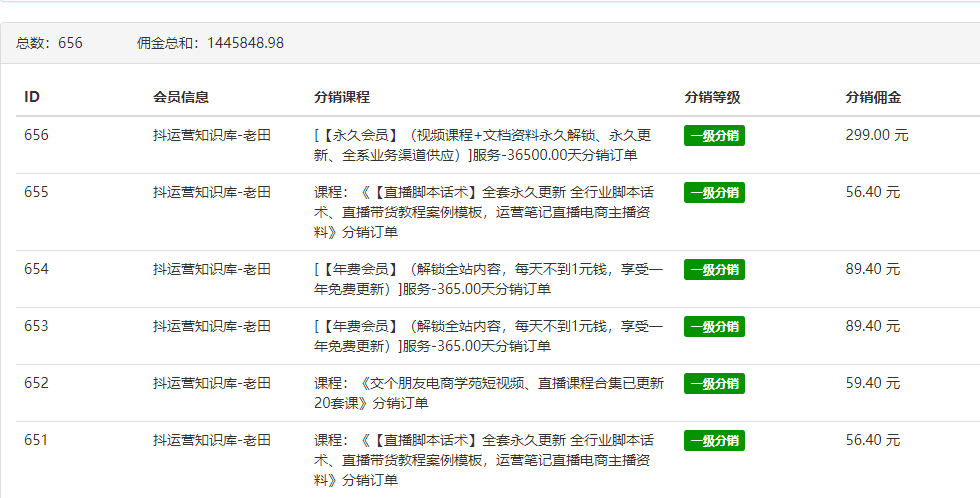
Task: Click 一级分销 badge in row 653
Action: click(x=714, y=326)
